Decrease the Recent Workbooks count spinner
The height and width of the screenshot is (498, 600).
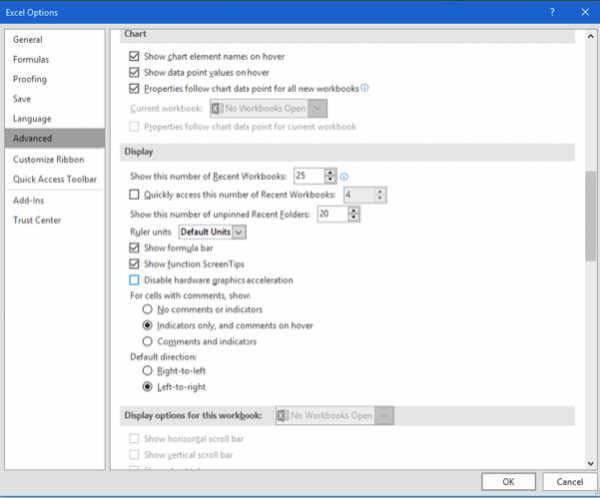(x=330, y=180)
